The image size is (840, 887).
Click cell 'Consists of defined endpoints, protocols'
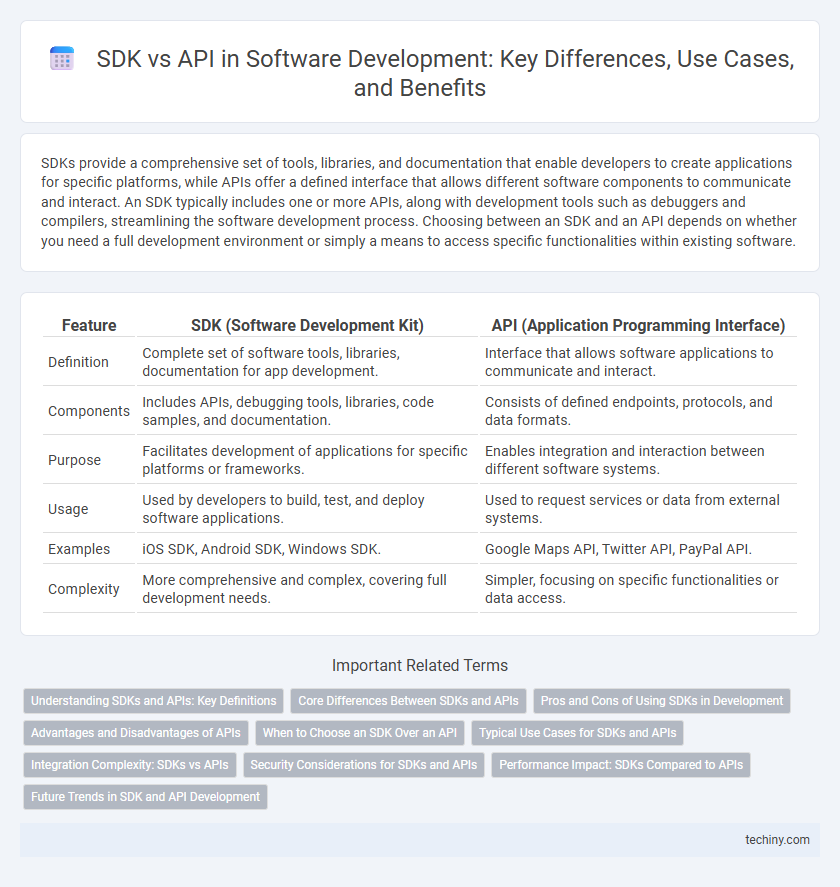(x=638, y=411)
